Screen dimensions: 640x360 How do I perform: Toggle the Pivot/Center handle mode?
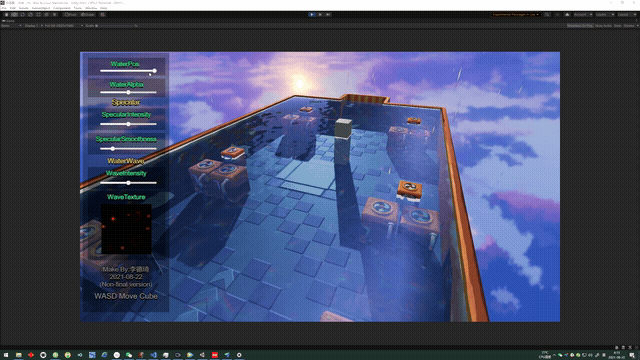click(x=70, y=15)
